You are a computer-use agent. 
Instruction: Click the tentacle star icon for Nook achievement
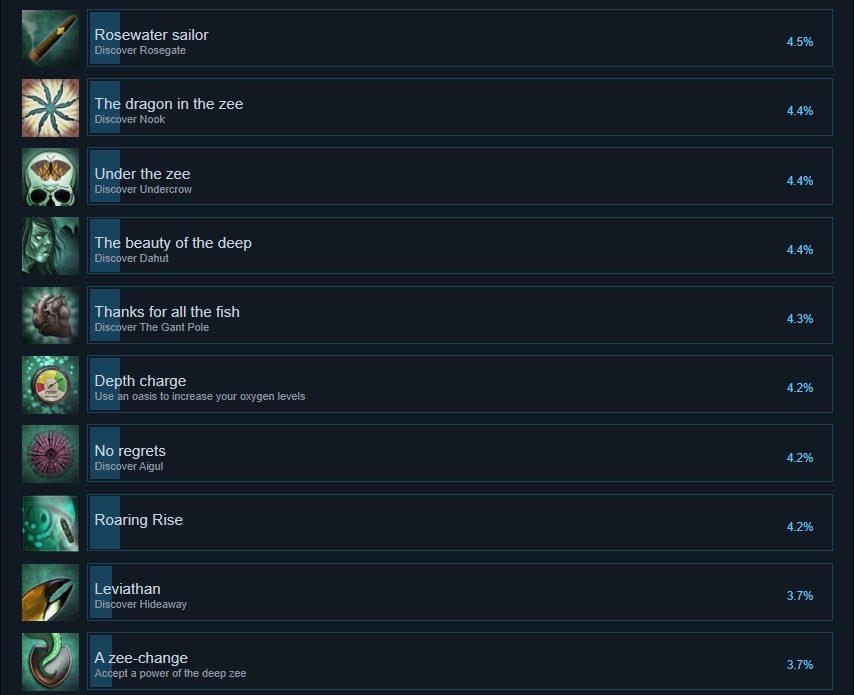coord(50,108)
